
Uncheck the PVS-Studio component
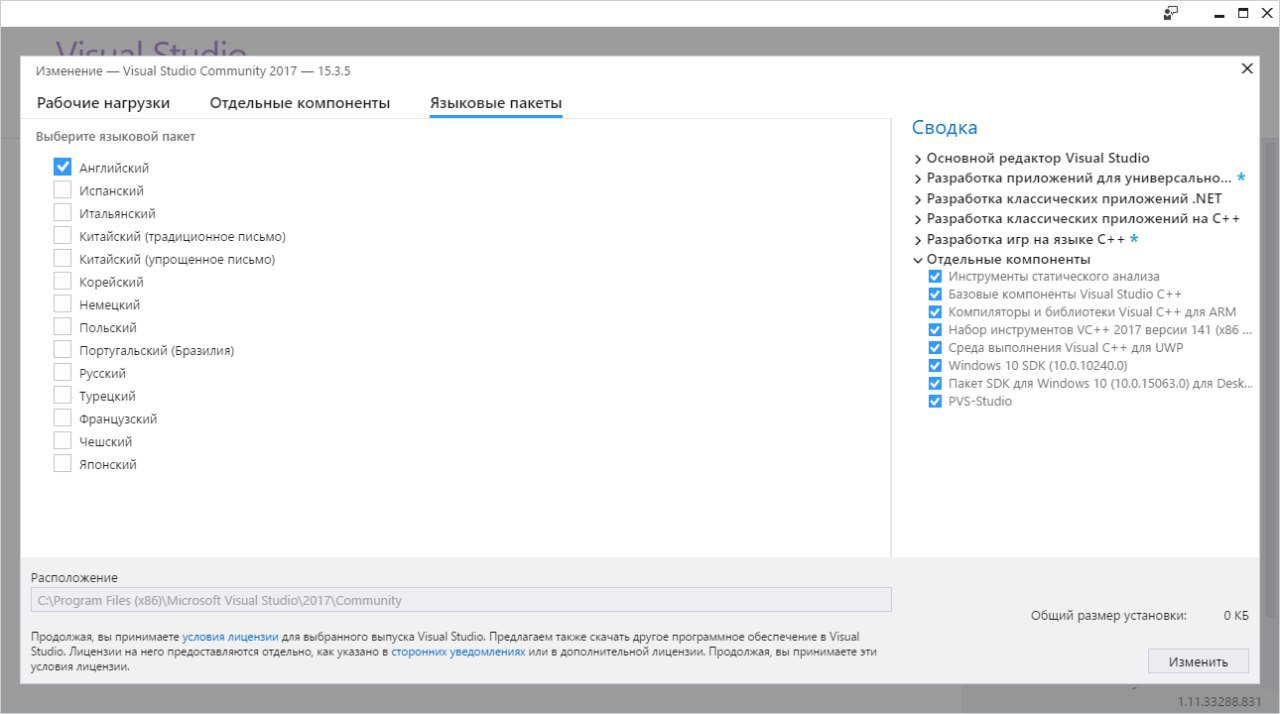(935, 401)
